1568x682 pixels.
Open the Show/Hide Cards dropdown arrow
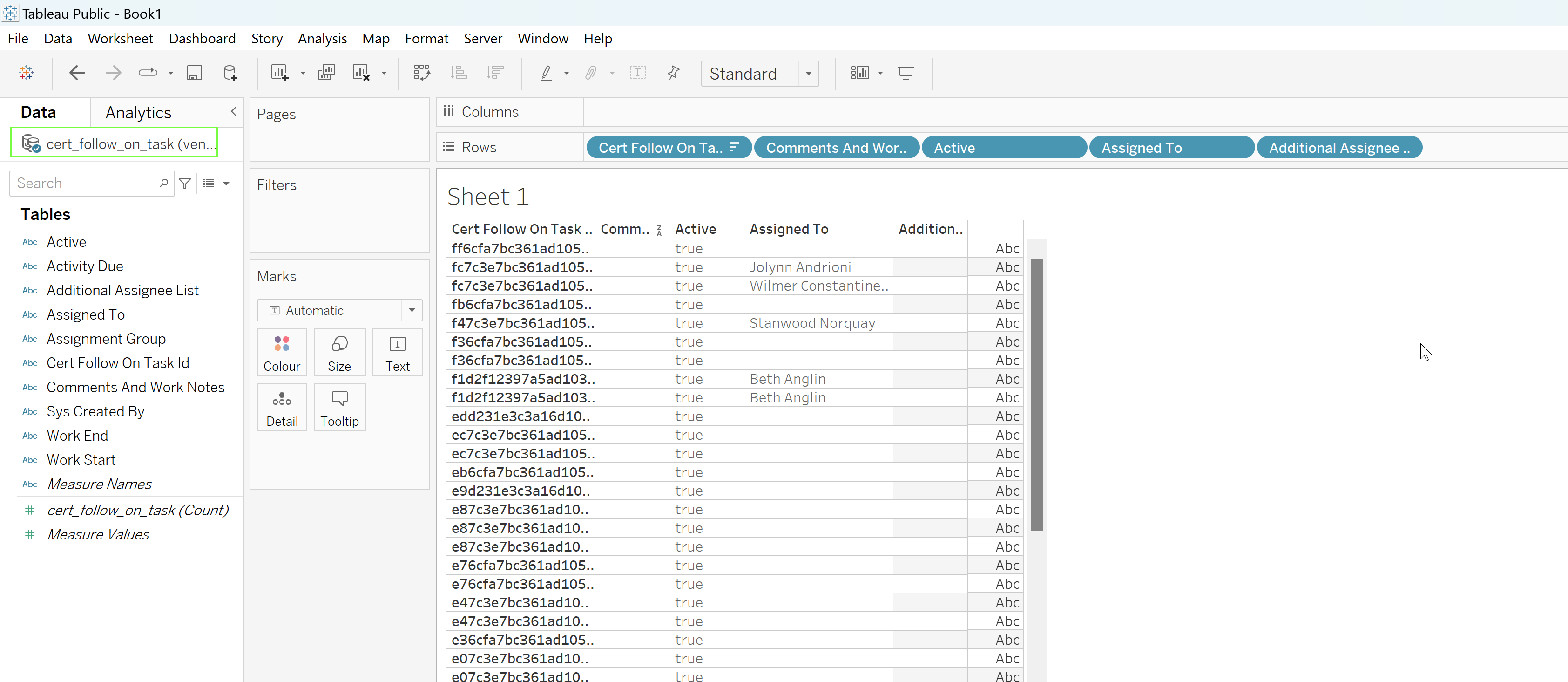[880, 73]
